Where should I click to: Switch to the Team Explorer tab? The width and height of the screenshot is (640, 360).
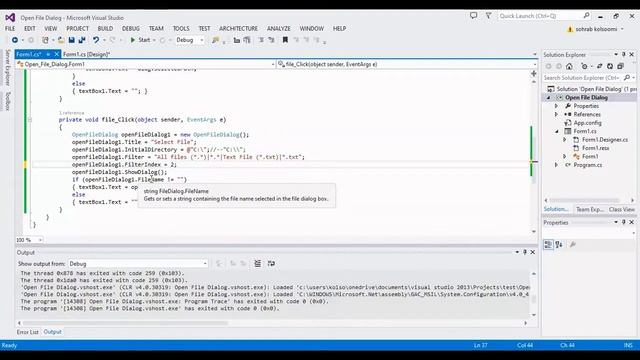[x=589, y=209]
